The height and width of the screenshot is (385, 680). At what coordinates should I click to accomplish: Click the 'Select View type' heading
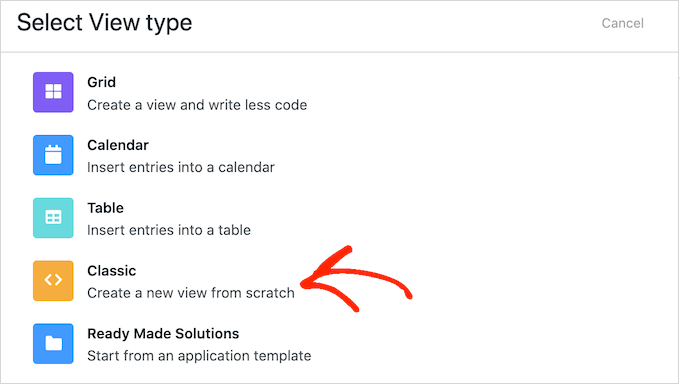[x=105, y=23]
